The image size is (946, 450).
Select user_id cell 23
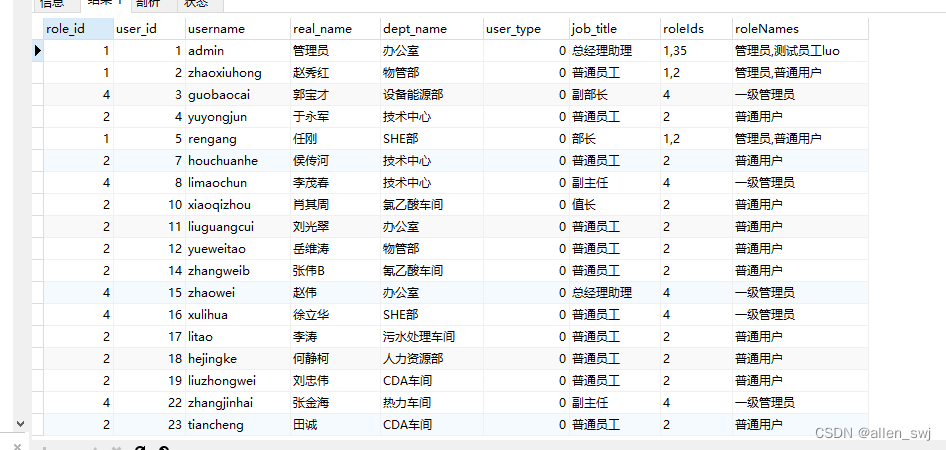point(149,425)
